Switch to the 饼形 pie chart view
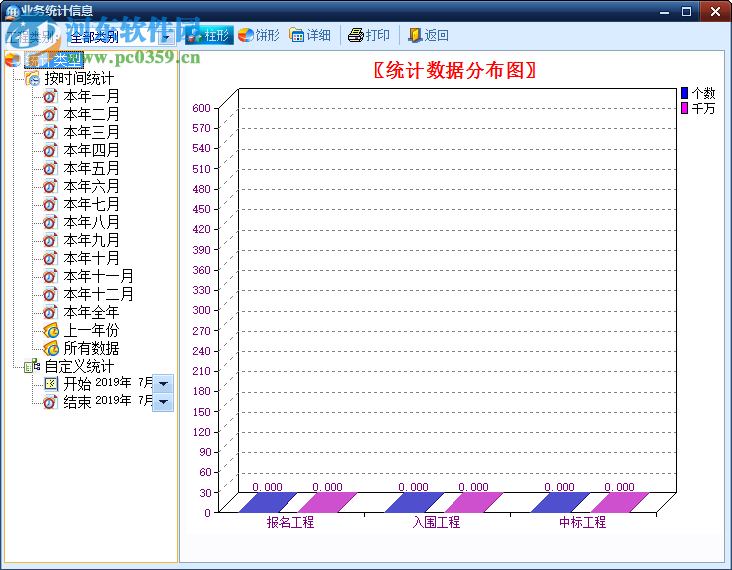This screenshot has height=570, width=732. (x=259, y=35)
